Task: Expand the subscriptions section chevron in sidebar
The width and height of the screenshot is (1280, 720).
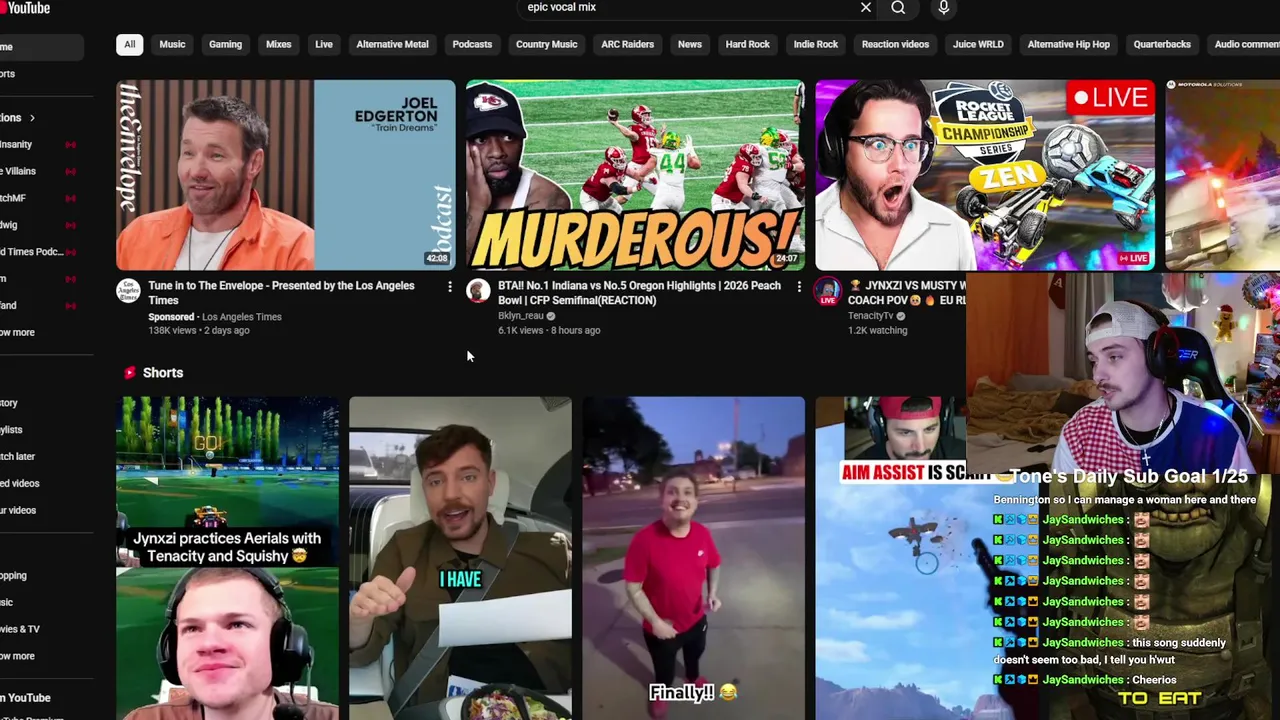Action: click(x=32, y=118)
